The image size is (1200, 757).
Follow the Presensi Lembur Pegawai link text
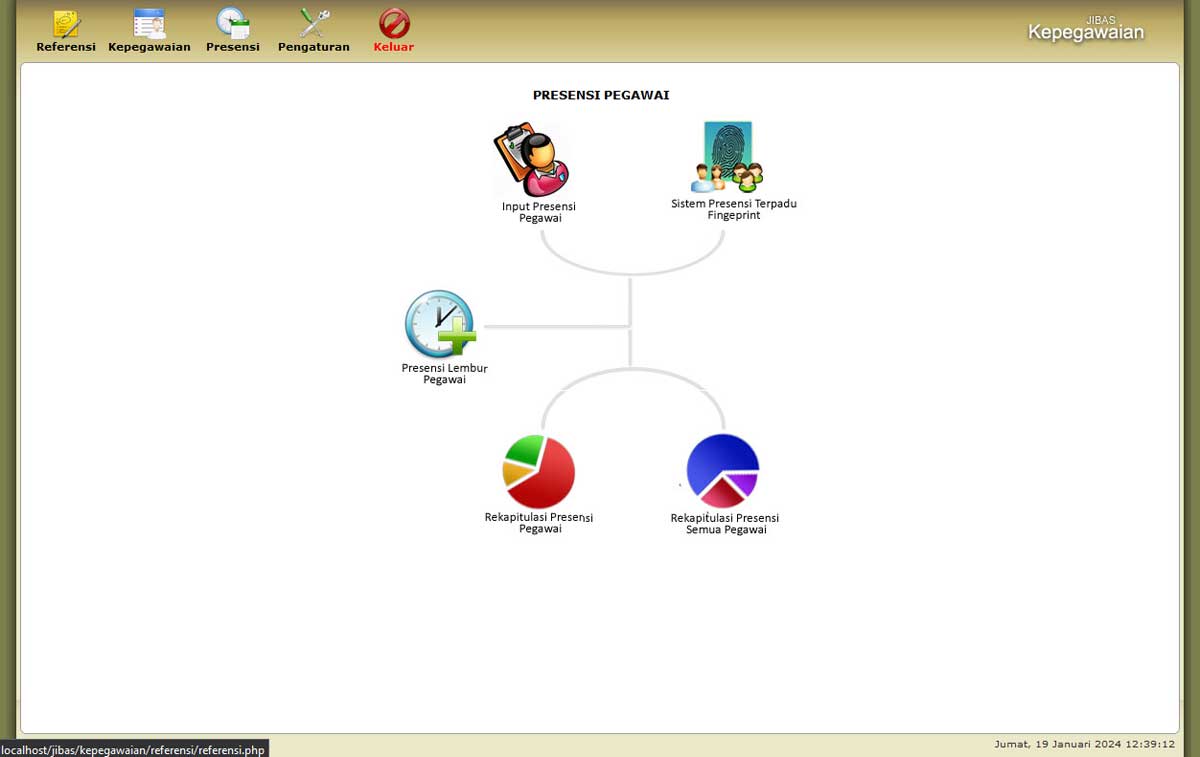click(x=445, y=374)
